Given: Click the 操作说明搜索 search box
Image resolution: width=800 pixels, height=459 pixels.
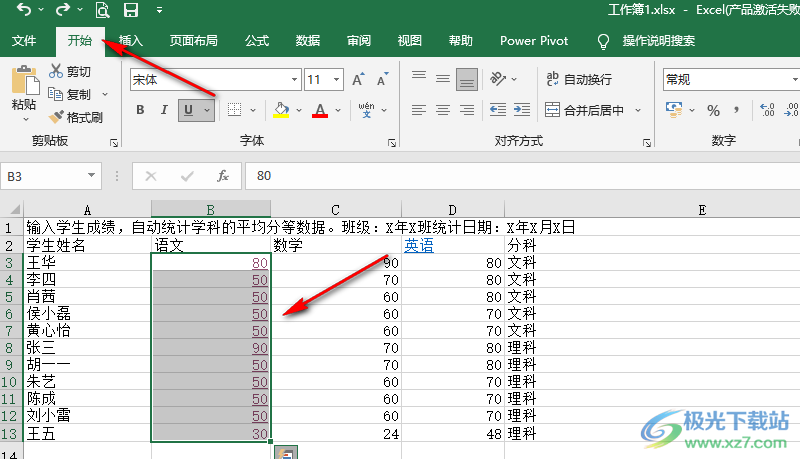Looking at the screenshot, I should point(658,41).
